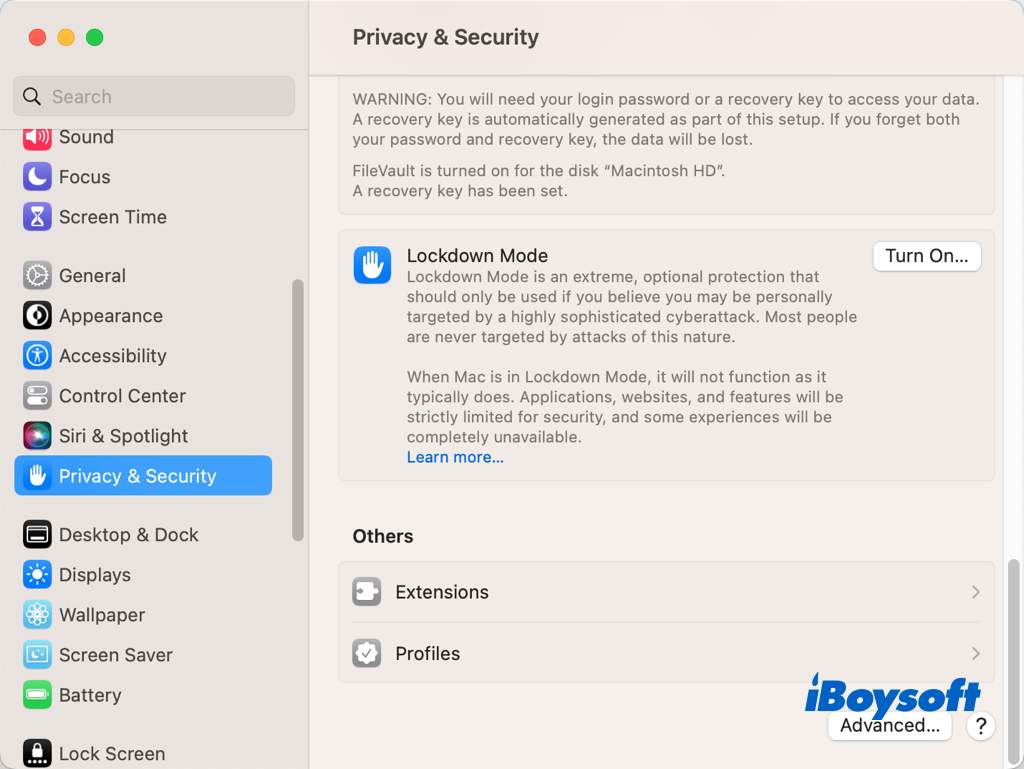Turn on Lockdown Mode
The width and height of the screenshot is (1024, 769).
coord(926,256)
